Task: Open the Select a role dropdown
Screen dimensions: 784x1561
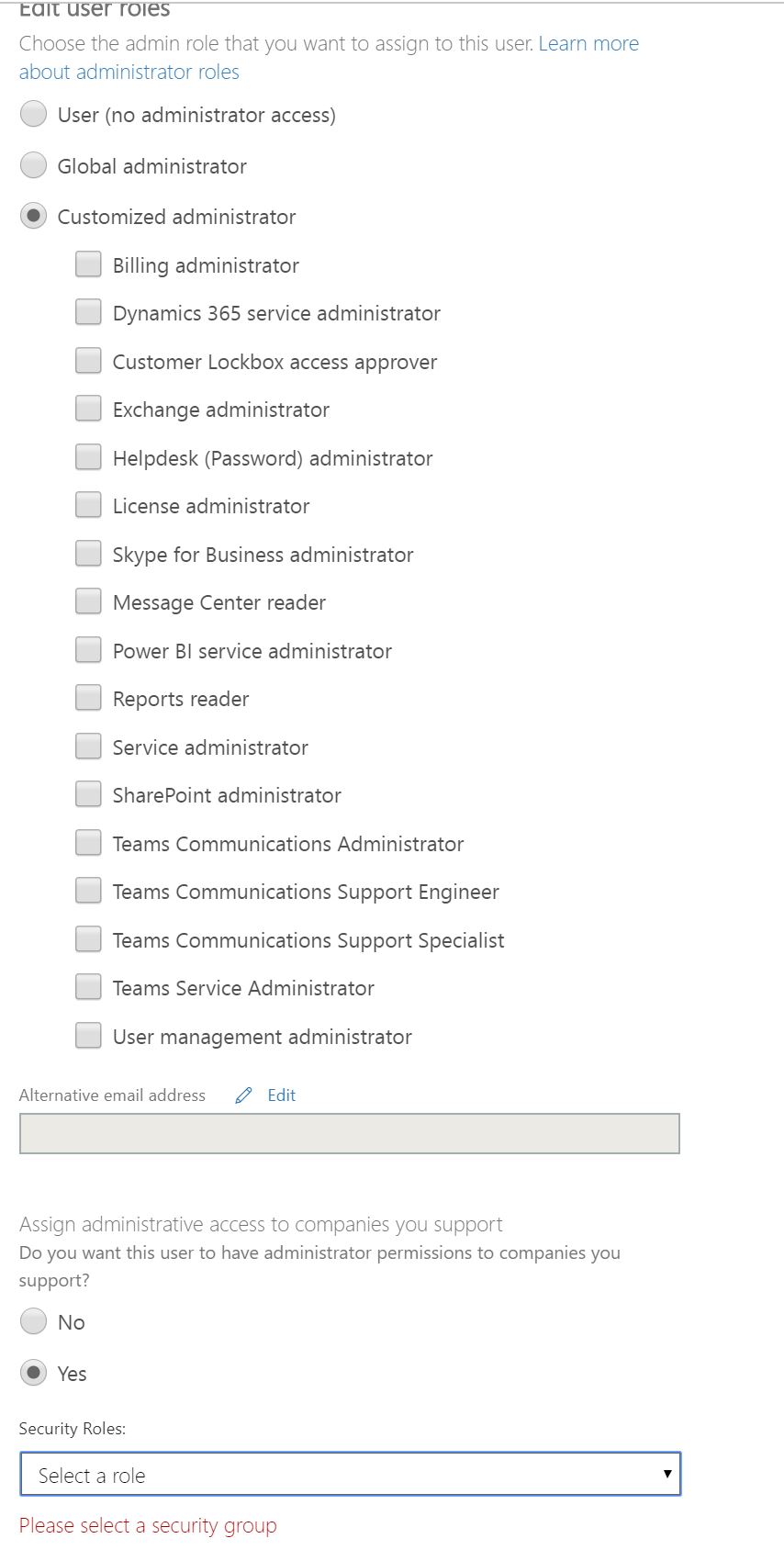Action: (350, 1475)
